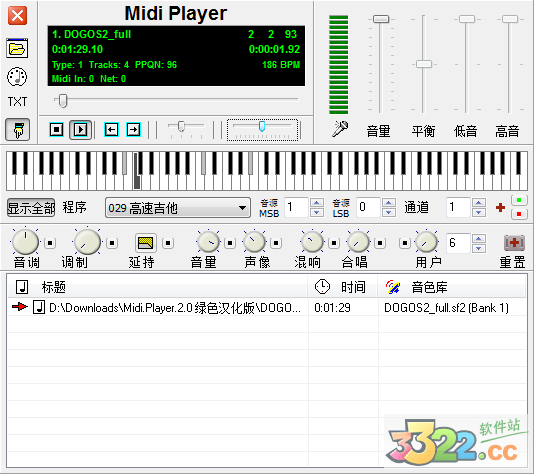Click the red plus add channel icon
This screenshot has height=474, width=534.
(500, 207)
